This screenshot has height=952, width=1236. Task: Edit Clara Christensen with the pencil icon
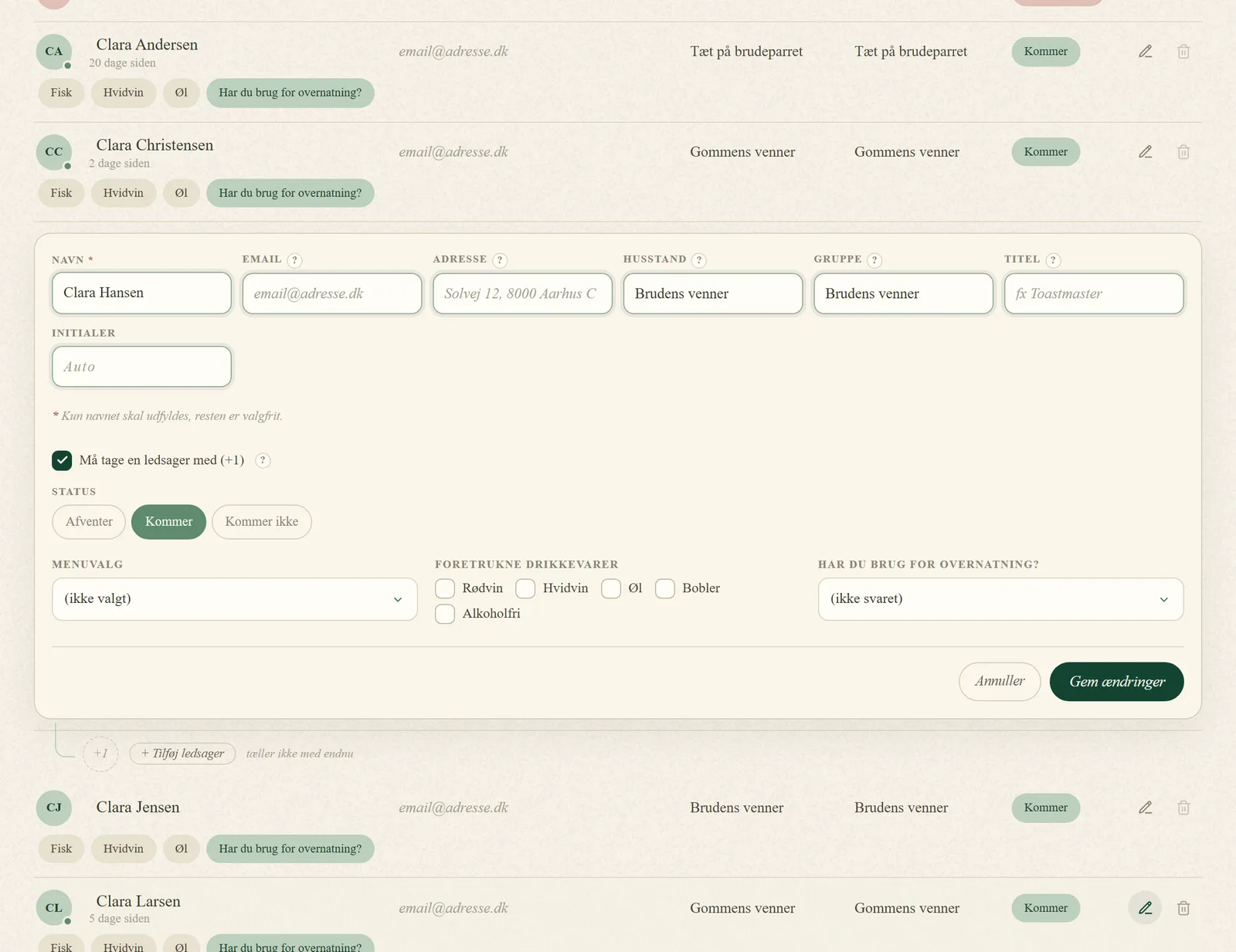[1146, 152]
